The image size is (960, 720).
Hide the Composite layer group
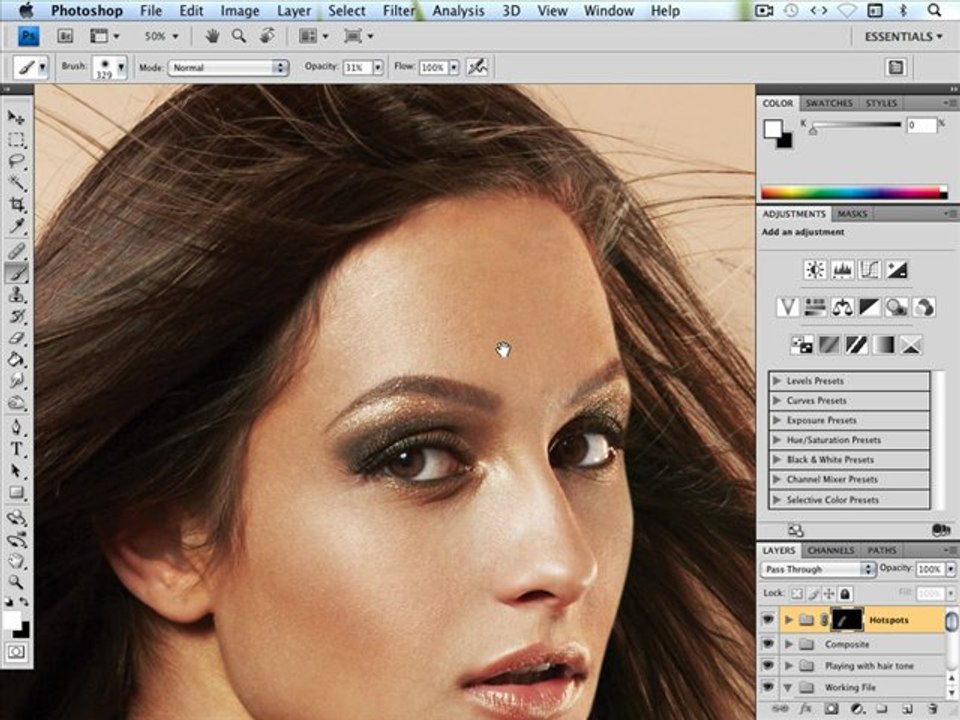[x=768, y=644]
